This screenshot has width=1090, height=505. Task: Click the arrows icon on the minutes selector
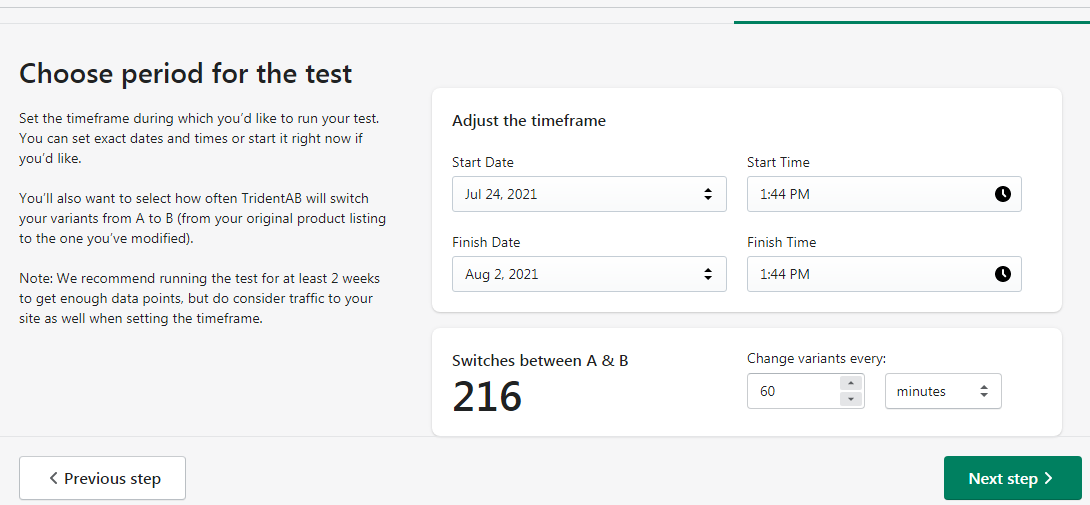[983, 392]
